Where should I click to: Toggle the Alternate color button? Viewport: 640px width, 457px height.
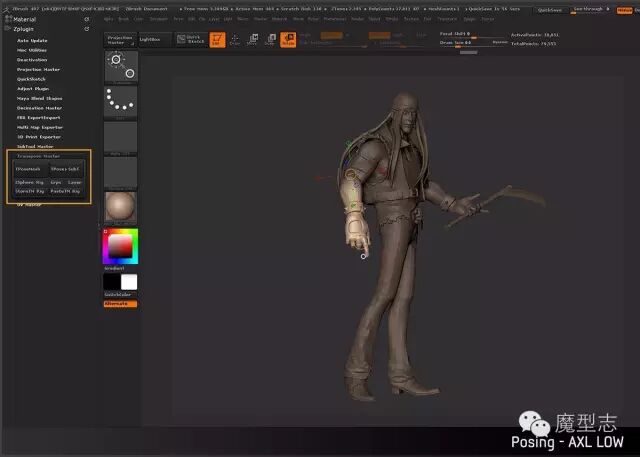tap(120, 304)
